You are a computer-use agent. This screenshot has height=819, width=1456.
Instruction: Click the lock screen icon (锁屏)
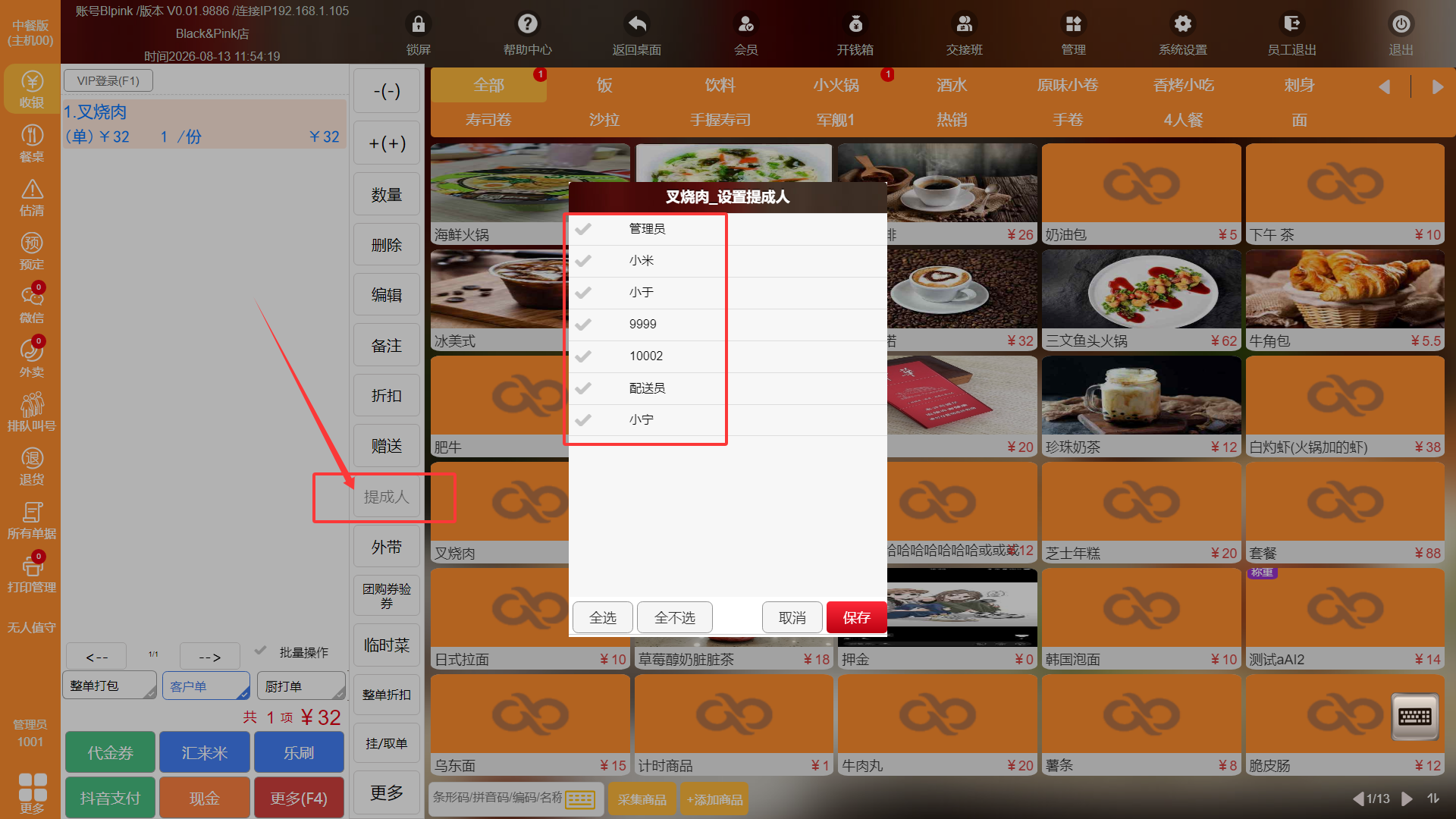click(x=418, y=24)
